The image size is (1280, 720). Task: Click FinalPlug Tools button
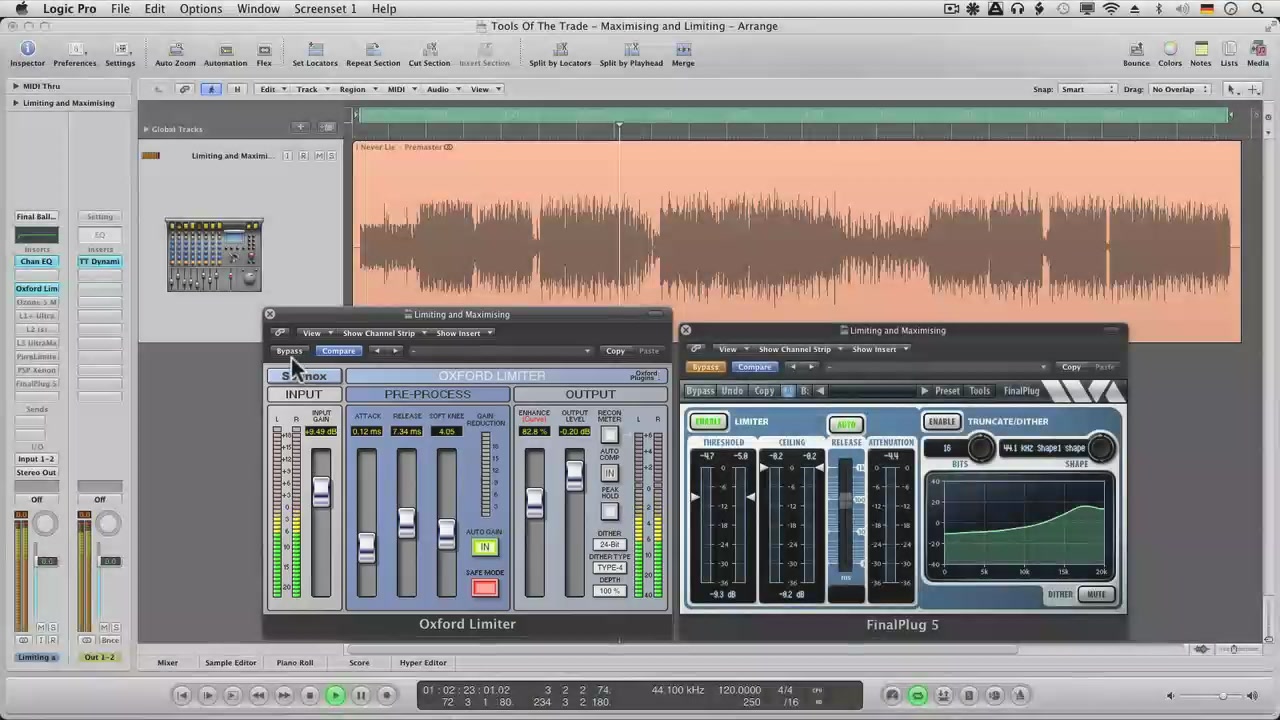point(980,391)
